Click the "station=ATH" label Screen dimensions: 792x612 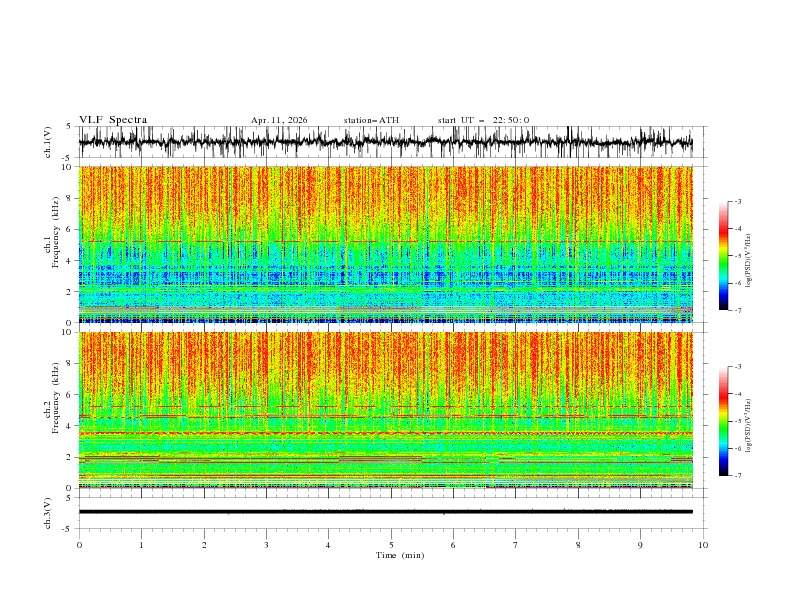(371, 120)
